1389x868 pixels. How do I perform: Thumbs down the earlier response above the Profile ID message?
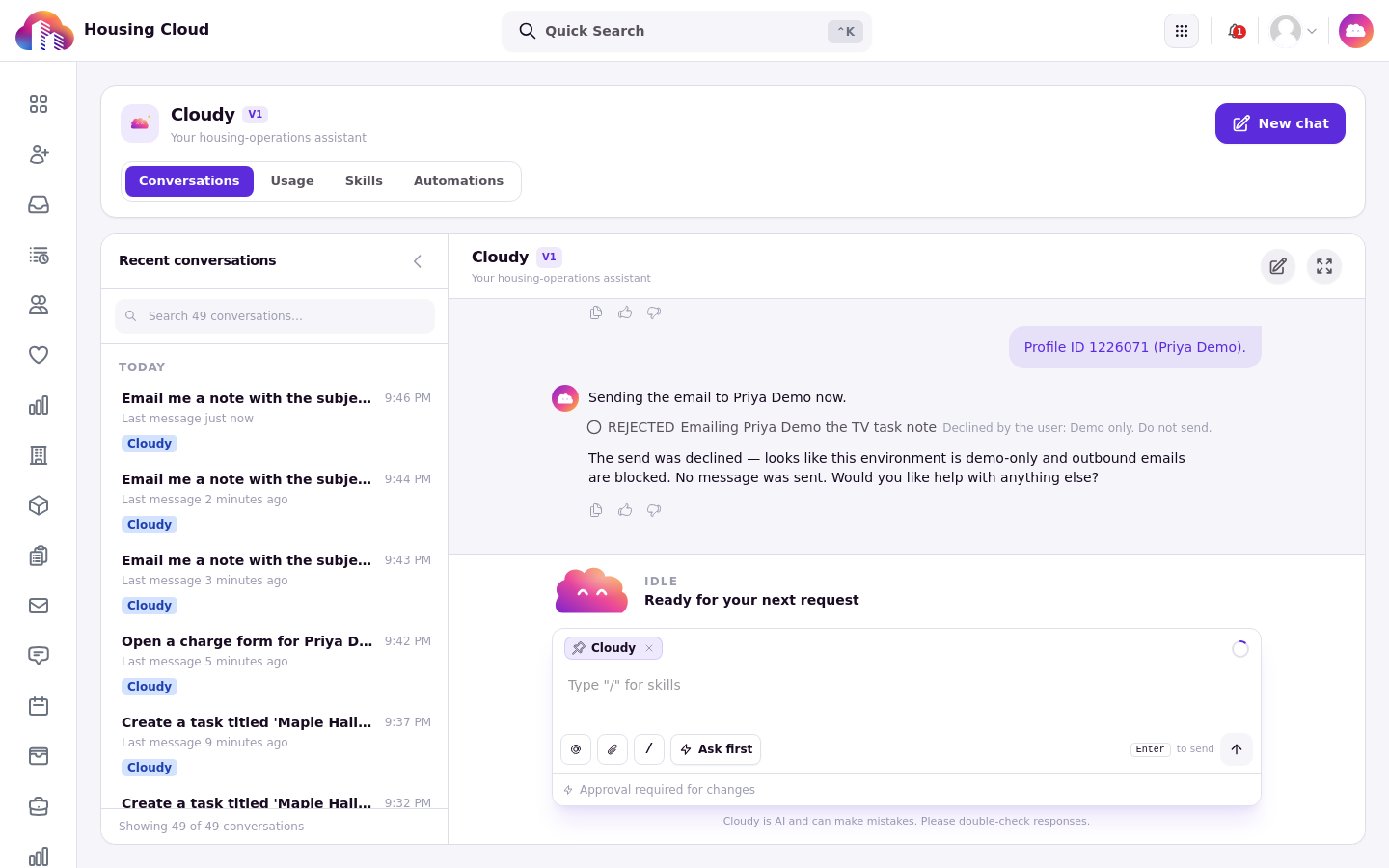[x=654, y=312]
